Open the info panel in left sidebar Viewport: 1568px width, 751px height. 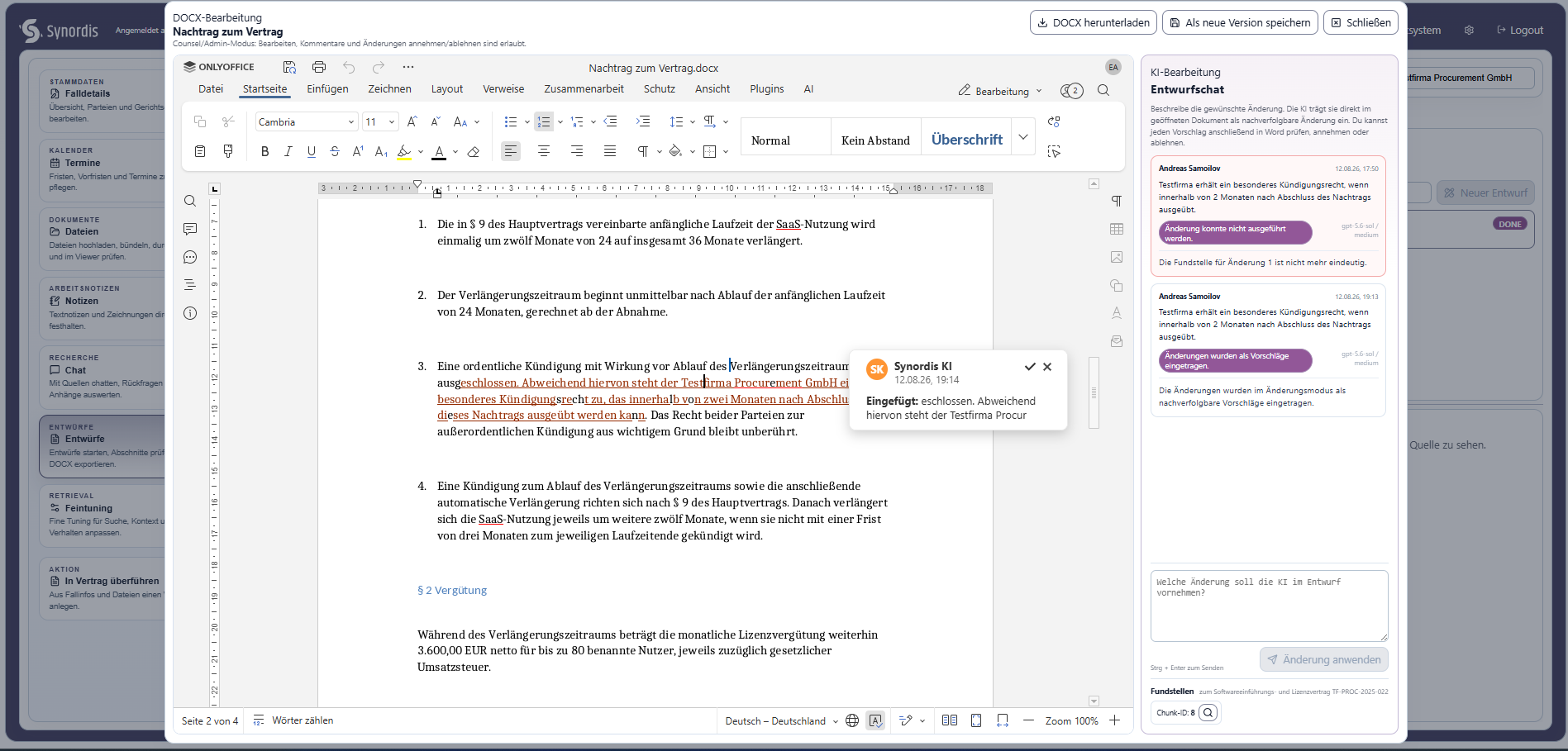pyautogui.click(x=190, y=313)
